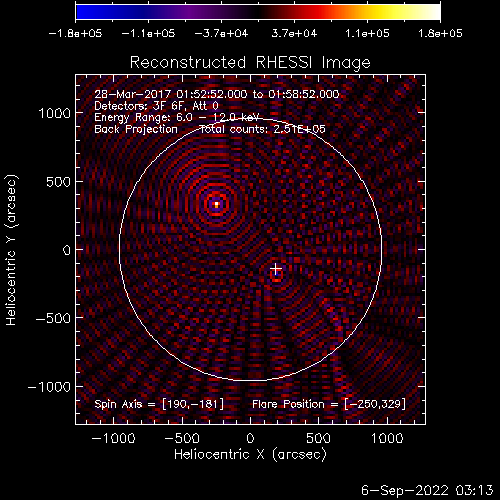This screenshot has height=500, width=500.
Task: Click the observation date-time range text
Action: point(217,94)
